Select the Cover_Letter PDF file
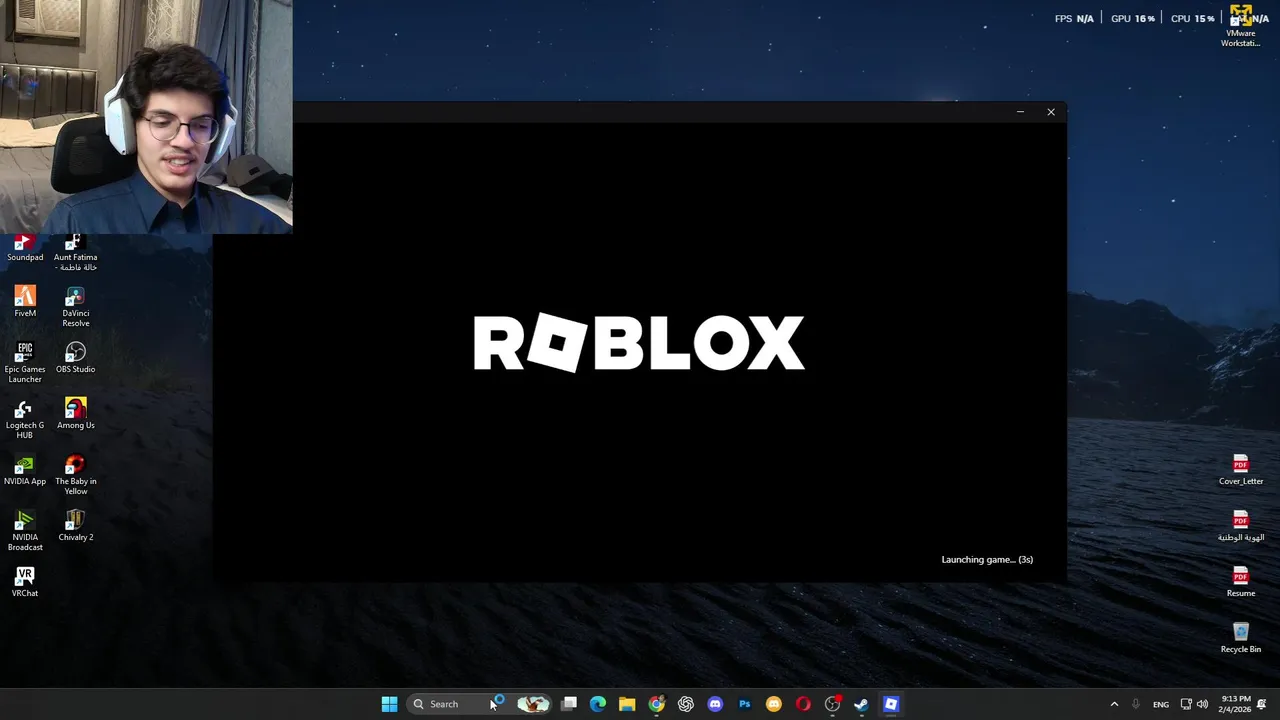The width and height of the screenshot is (1280, 720). coord(1241,470)
